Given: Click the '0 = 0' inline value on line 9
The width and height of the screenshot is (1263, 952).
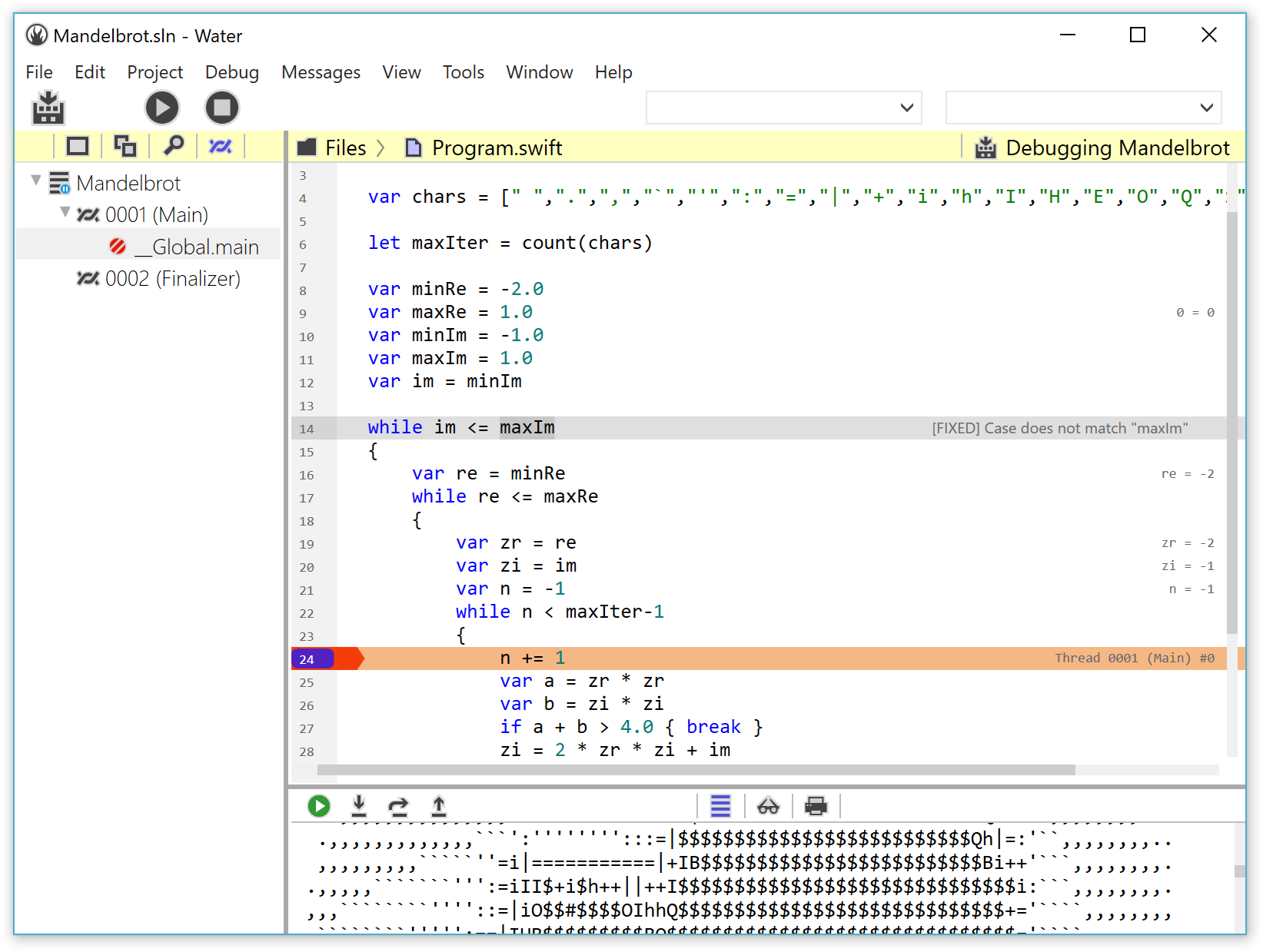Looking at the screenshot, I should [x=1195, y=313].
